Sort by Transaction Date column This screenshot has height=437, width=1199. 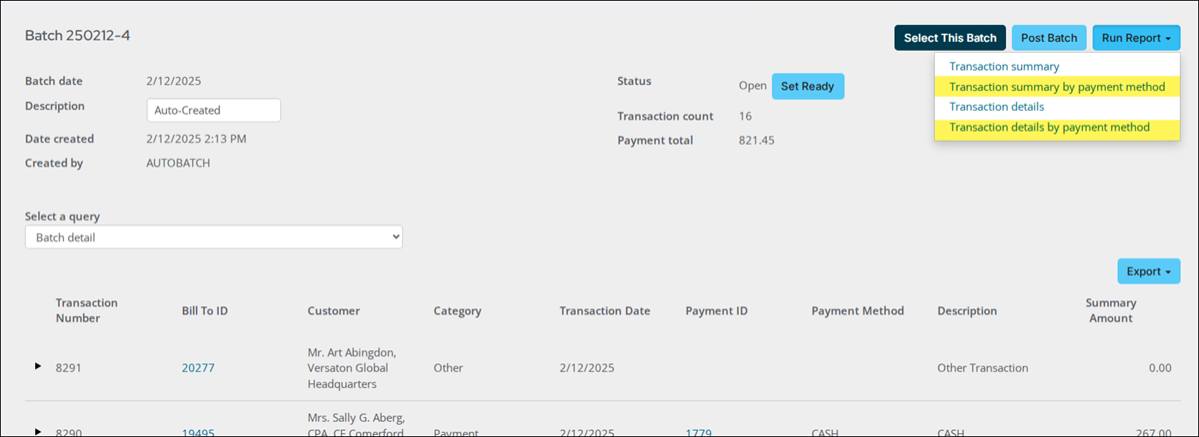click(x=604, y=311)
